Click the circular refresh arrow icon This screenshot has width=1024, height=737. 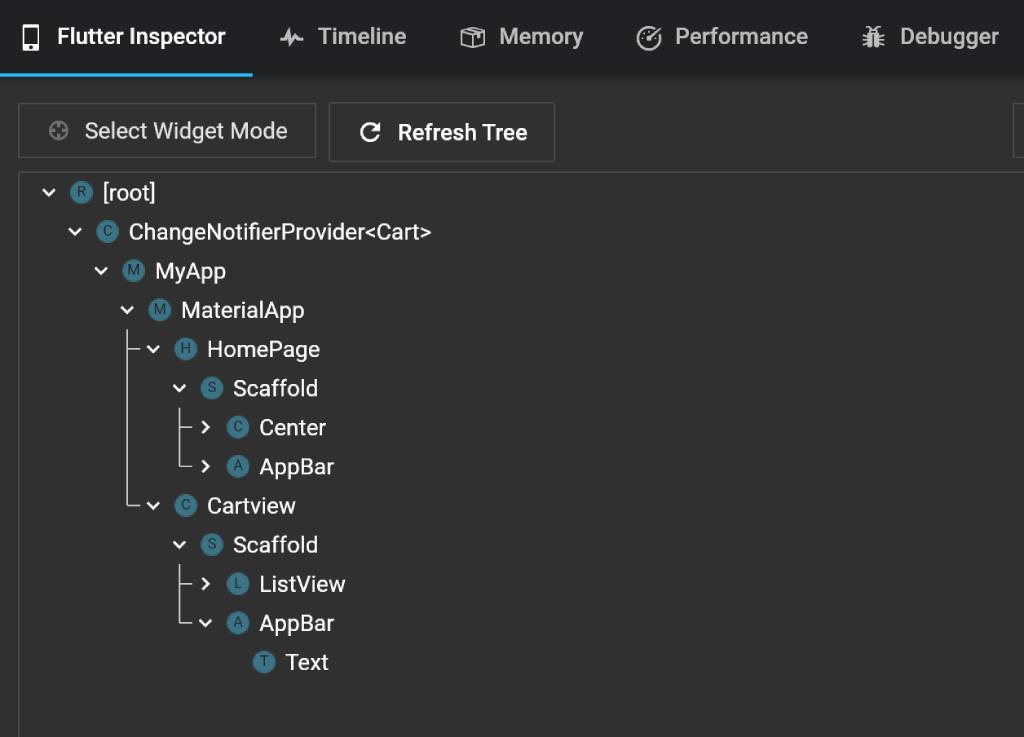[370, 133]
